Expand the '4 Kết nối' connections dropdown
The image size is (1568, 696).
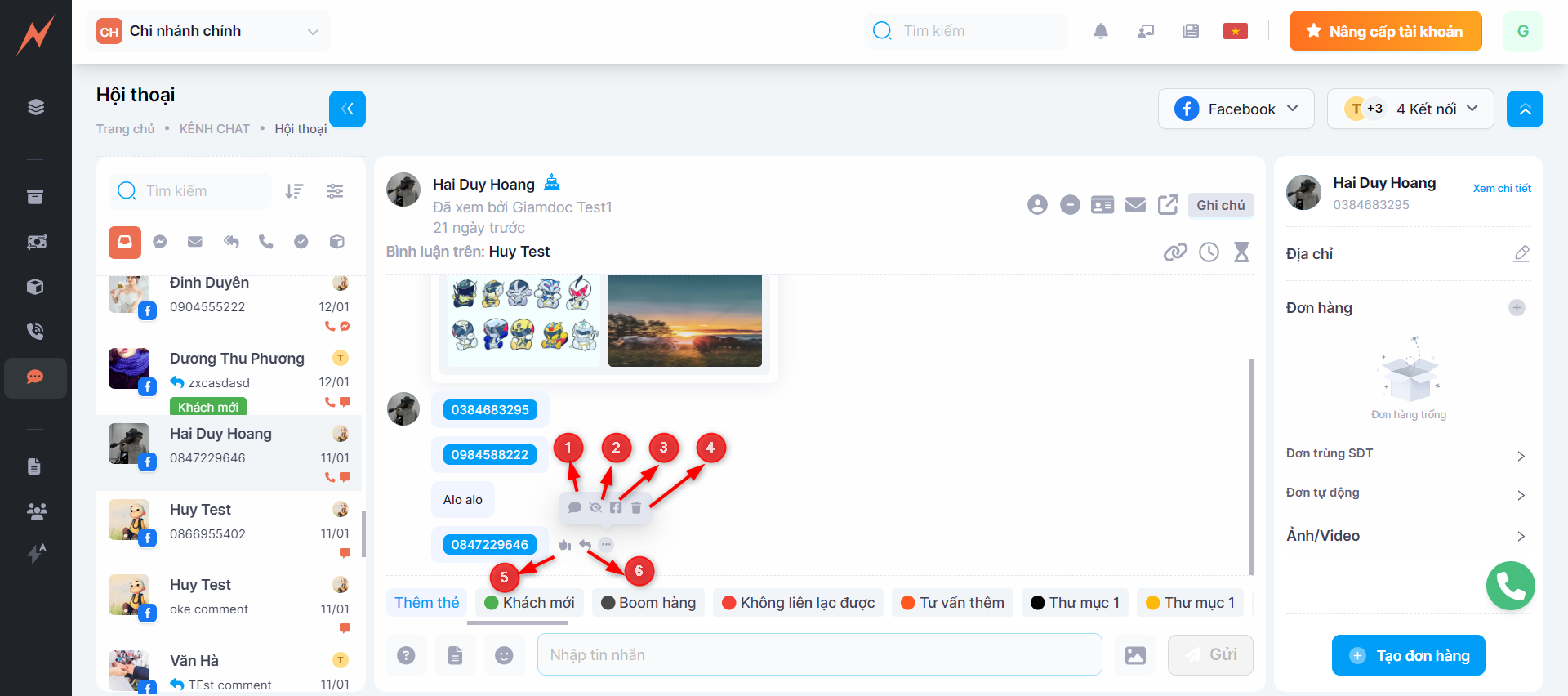pyautogui.click(x=1410, y=109)
